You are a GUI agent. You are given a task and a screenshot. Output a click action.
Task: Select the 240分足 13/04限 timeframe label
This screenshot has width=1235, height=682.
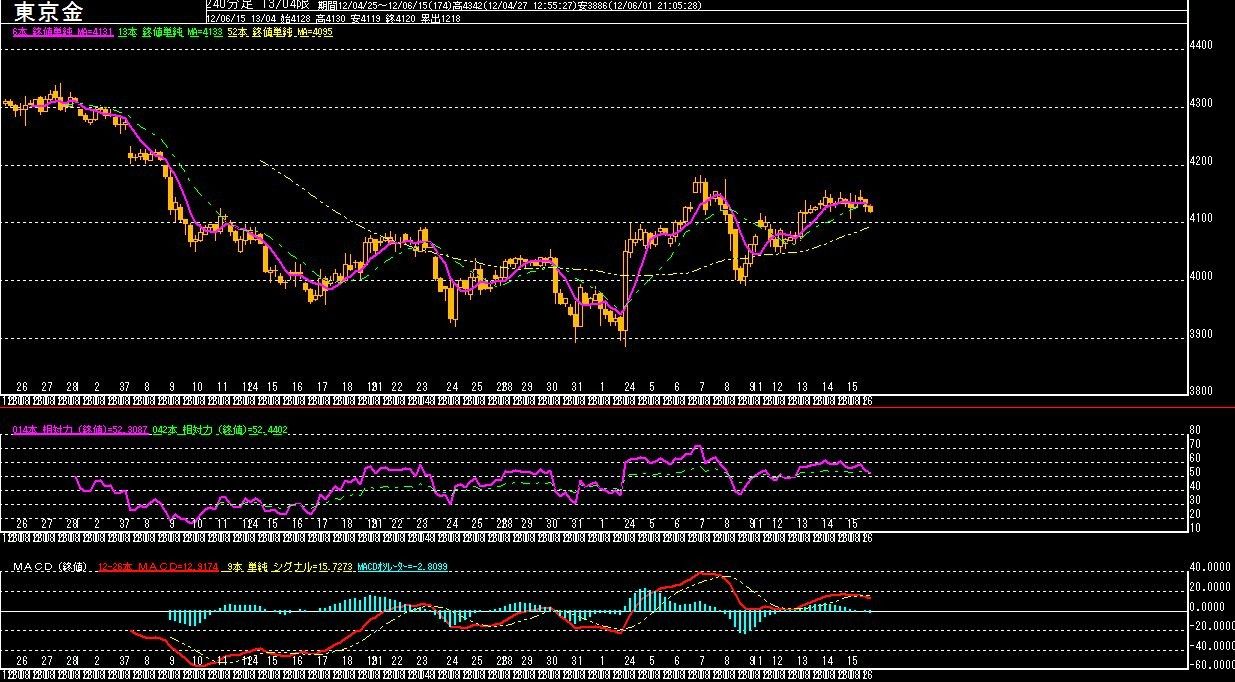[258, 4]
